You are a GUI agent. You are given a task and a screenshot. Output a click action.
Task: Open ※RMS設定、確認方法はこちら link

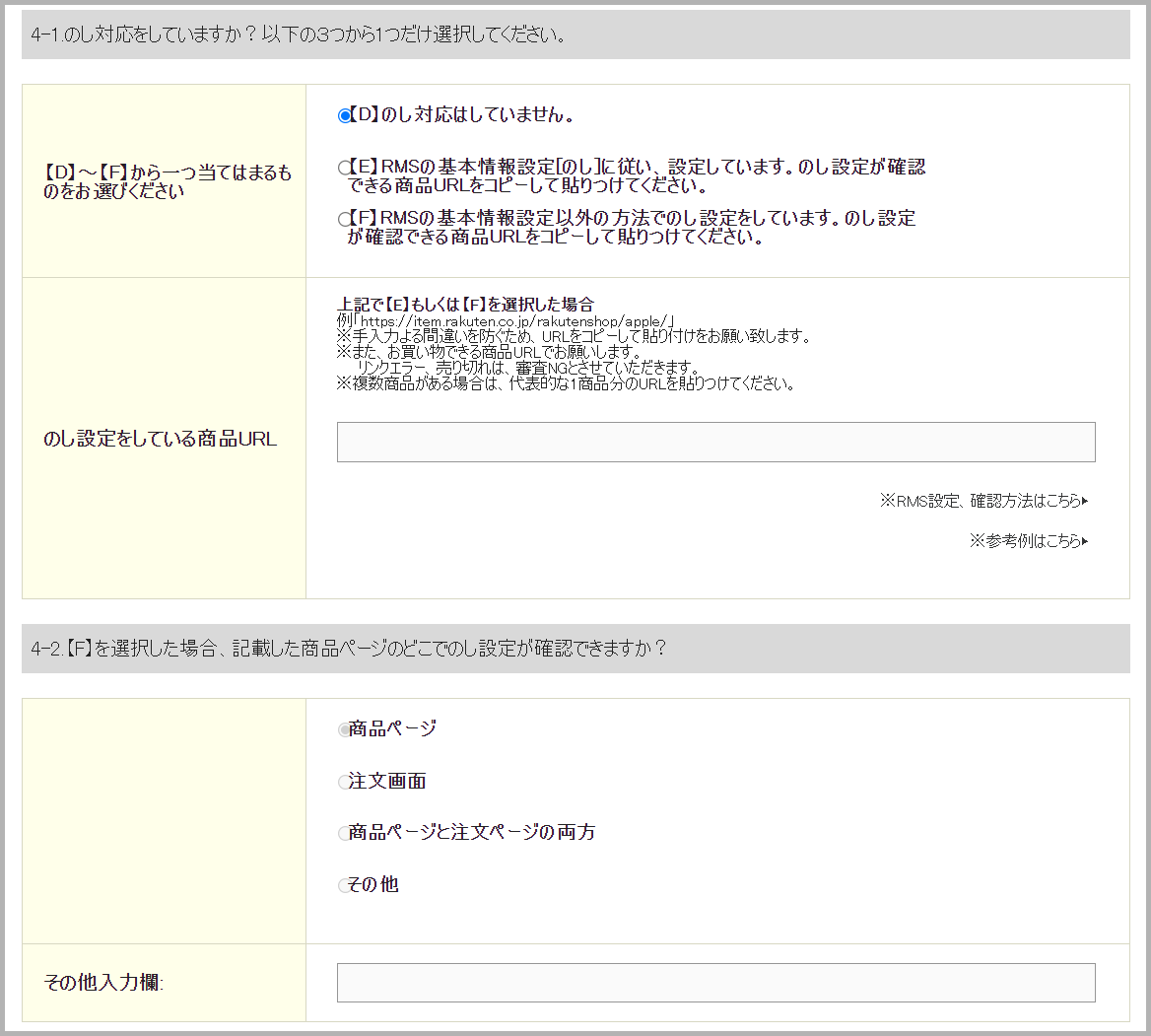983,501
